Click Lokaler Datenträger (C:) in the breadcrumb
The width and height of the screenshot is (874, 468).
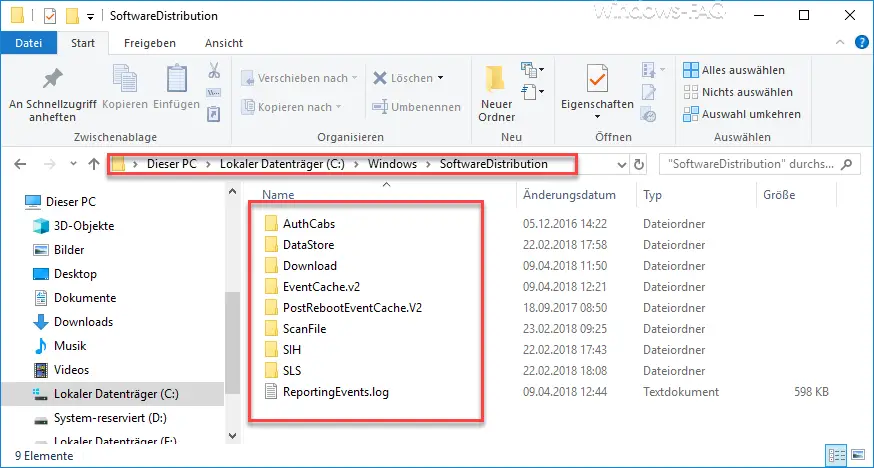283,164
